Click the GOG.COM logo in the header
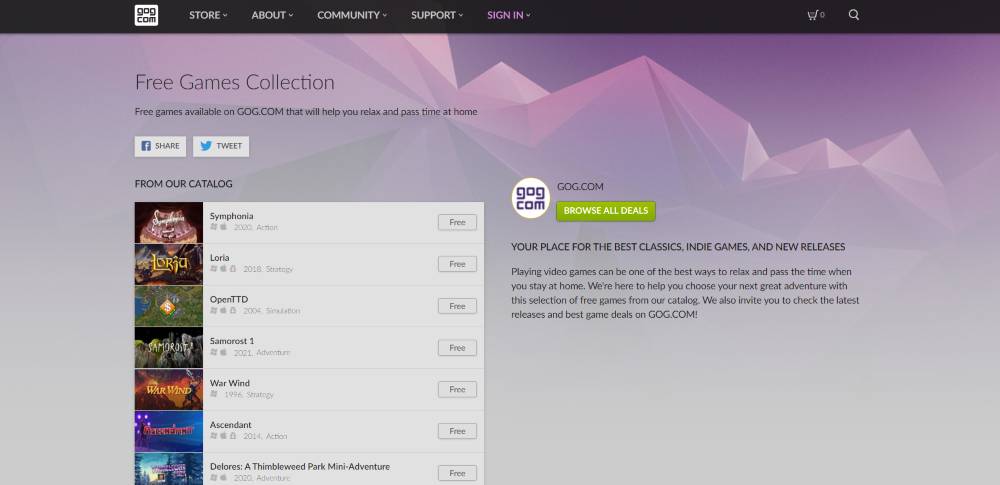1000x485 pixels. coord(146,15)
